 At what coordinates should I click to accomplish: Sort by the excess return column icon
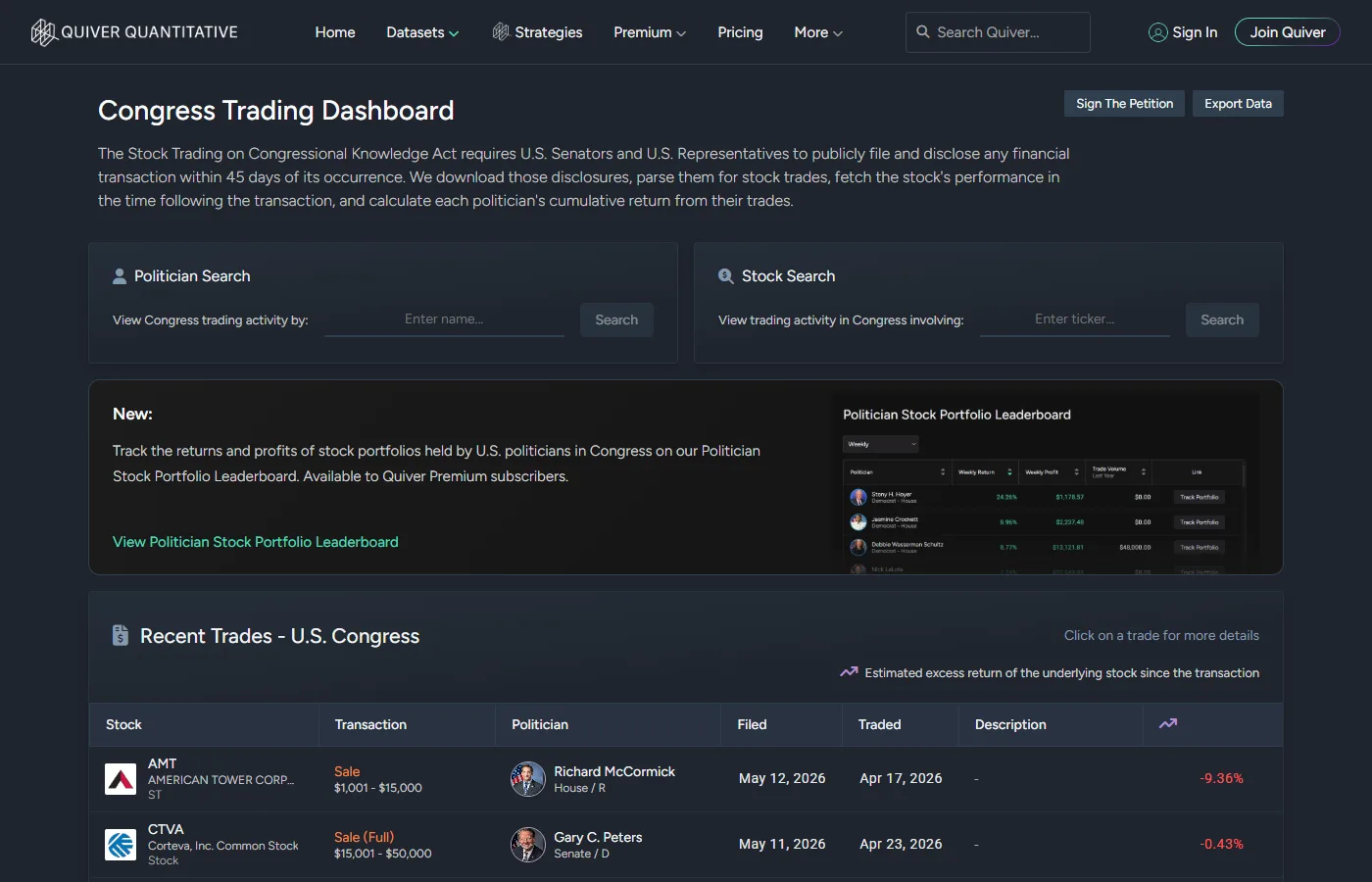pos(1168,724)
